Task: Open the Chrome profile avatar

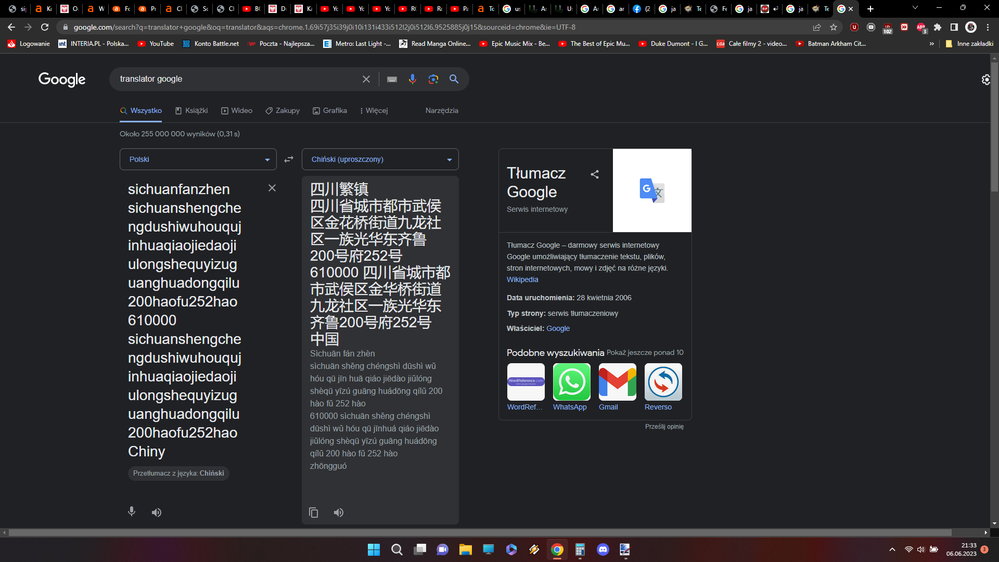Action: point(971,27)
